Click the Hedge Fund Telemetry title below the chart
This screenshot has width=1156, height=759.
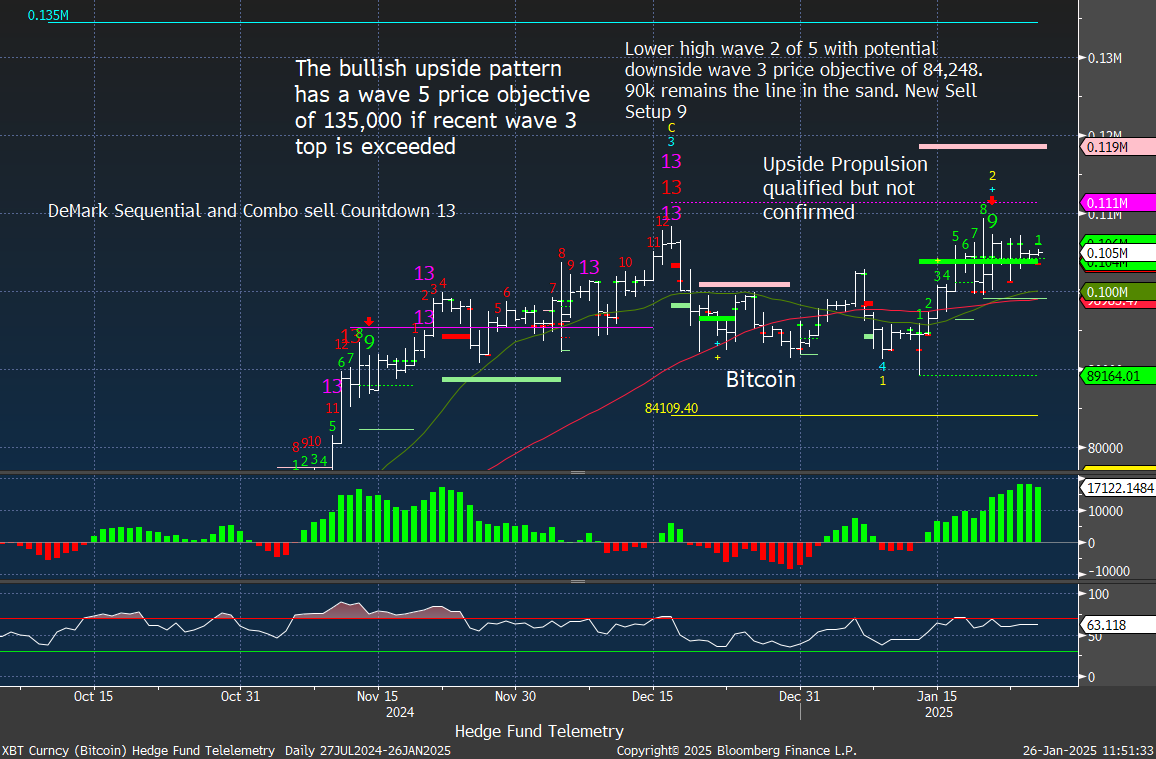539,732
